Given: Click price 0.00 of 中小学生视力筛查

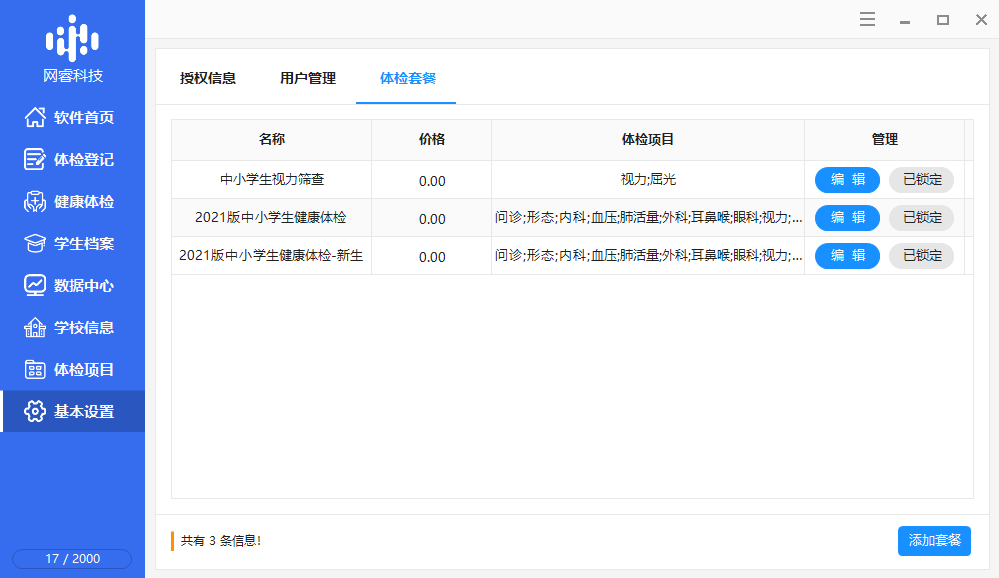Looking at the screenshot, I should [431, 180].
